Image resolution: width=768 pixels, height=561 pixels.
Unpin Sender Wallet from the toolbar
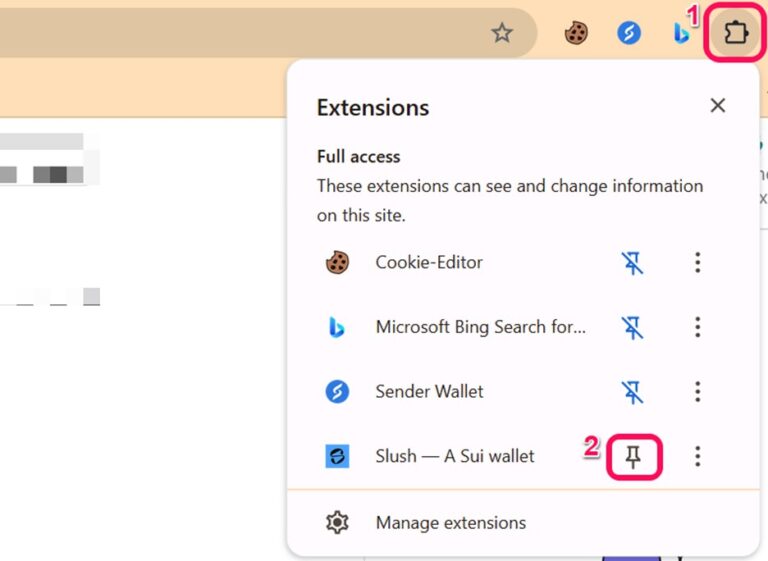632,391
